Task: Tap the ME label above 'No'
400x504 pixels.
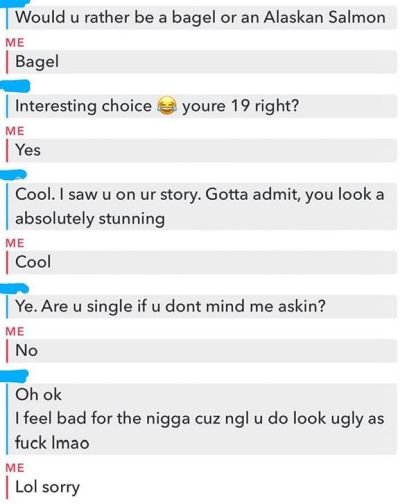Action: [x=15, y=331]
